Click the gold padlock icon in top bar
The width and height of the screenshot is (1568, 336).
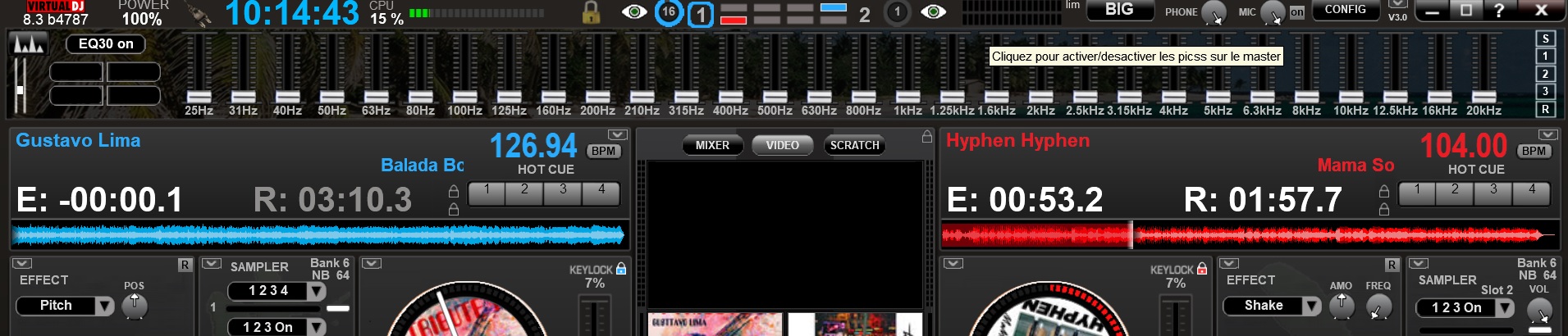tap(591, 12)
